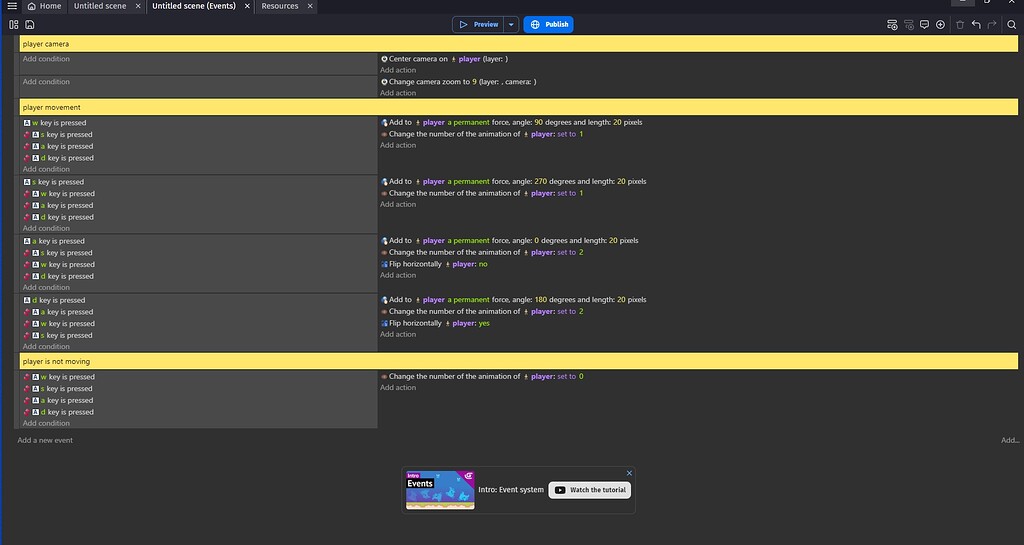Click Add condition in the player is not moving event
Viewport: 1024px width, 545px height.
(x=46, y=424)
